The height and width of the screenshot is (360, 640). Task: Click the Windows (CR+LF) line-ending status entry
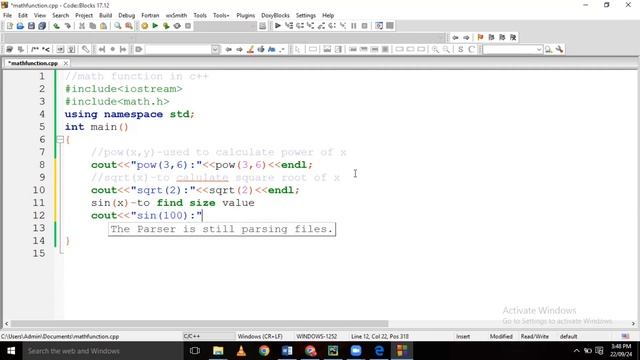260,336
